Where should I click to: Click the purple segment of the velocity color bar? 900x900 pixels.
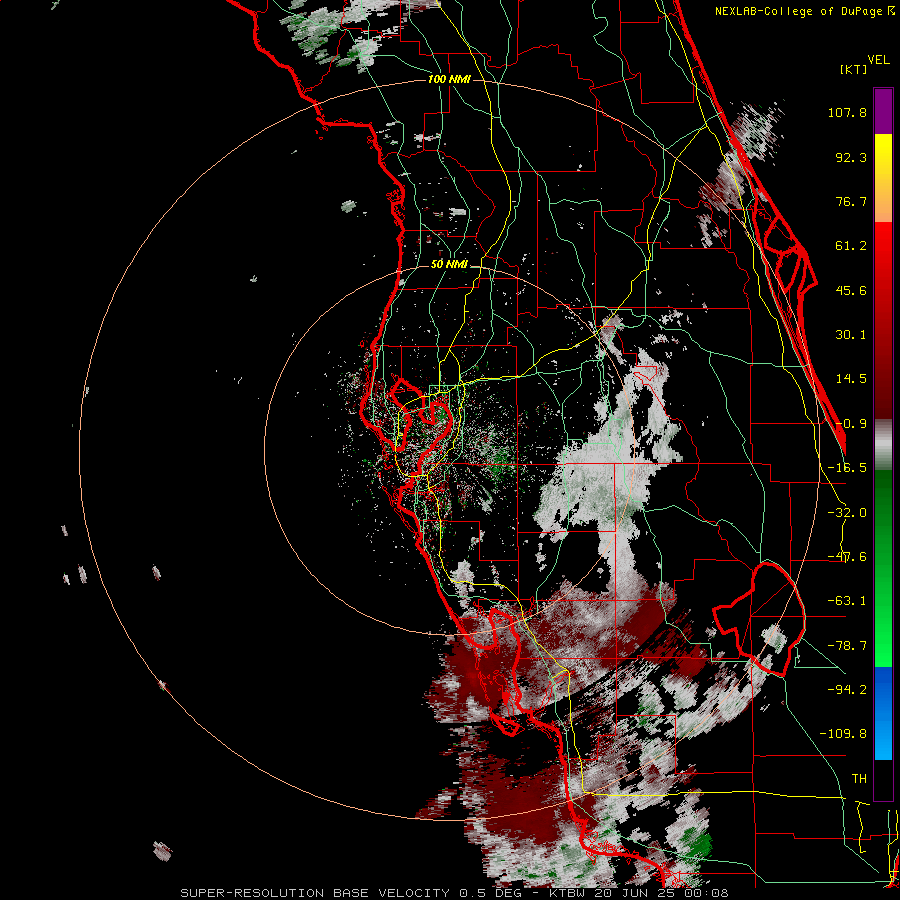(x=883, y=111)
